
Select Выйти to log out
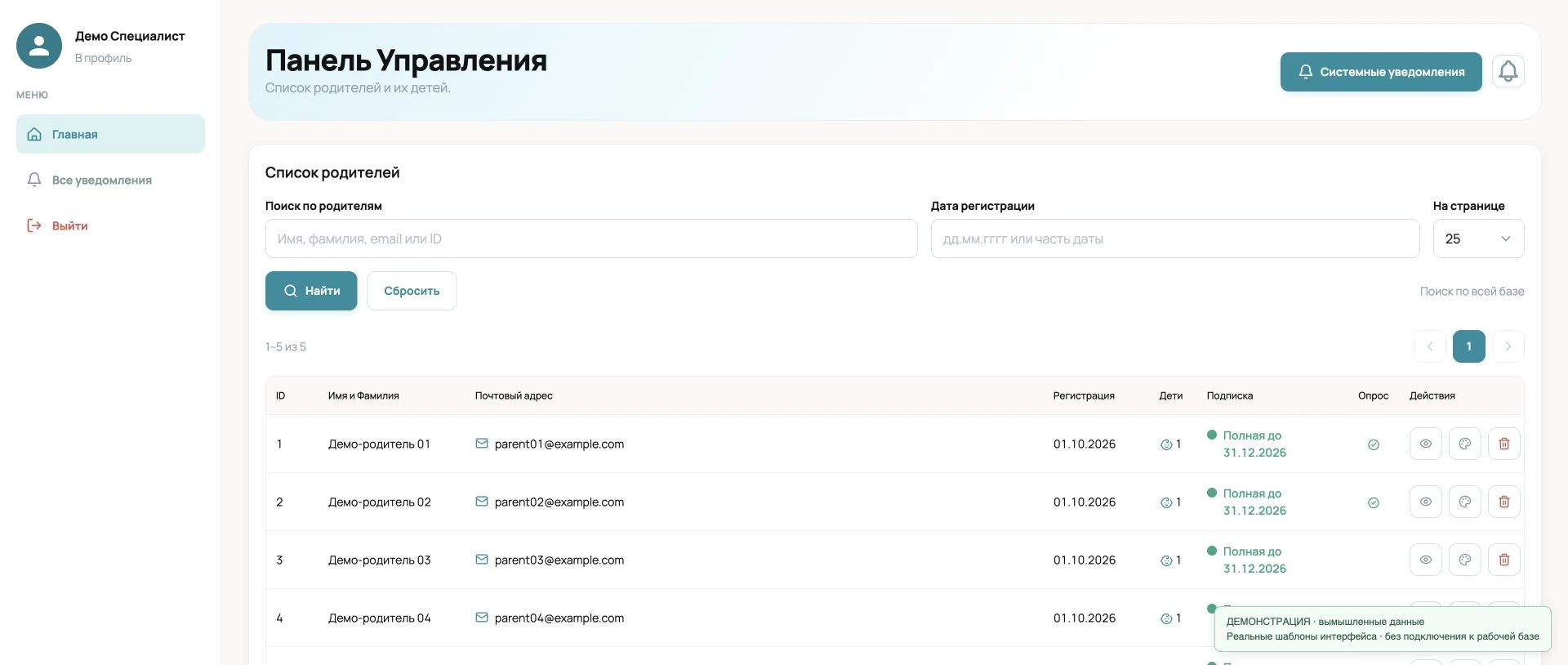point(110,225)
